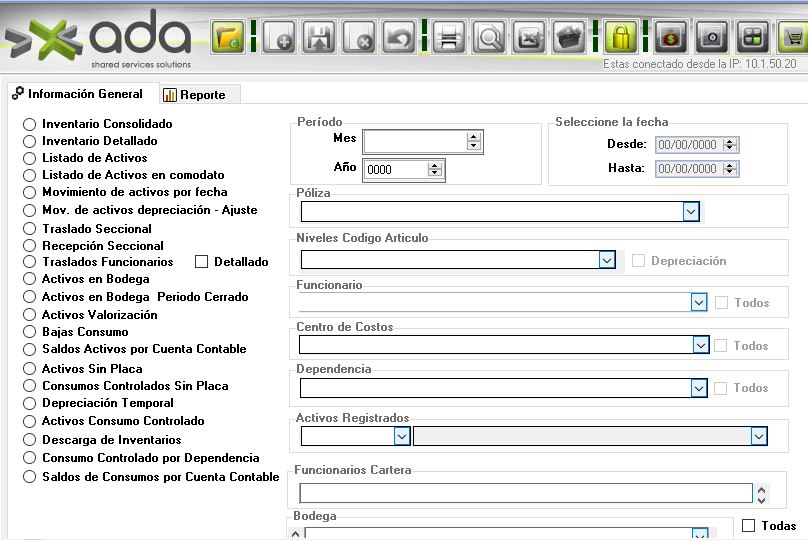Click the magnifying glass search icon
Image resolution: width=808 pixels, height=541 pixels.
coord(489,37)
